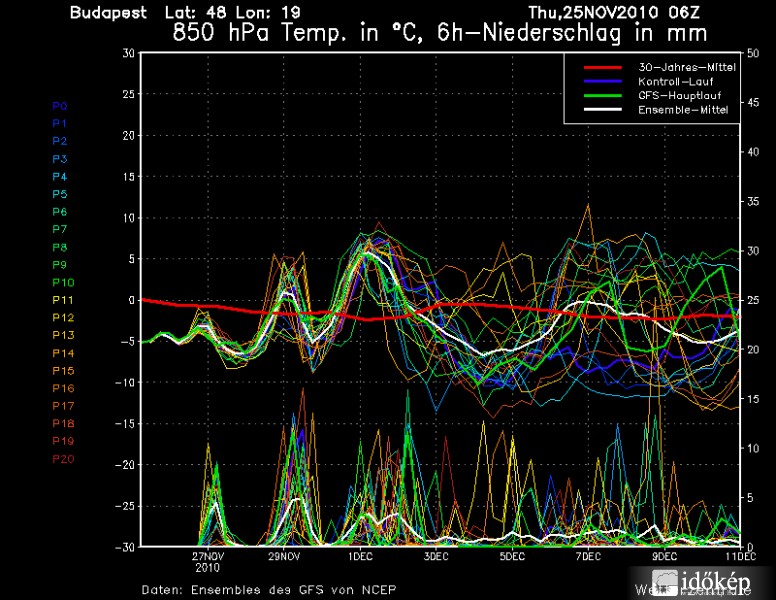Click the 5DEC date axis label
This screenshot has width=776, height=600.
click(x=512, y=556)
